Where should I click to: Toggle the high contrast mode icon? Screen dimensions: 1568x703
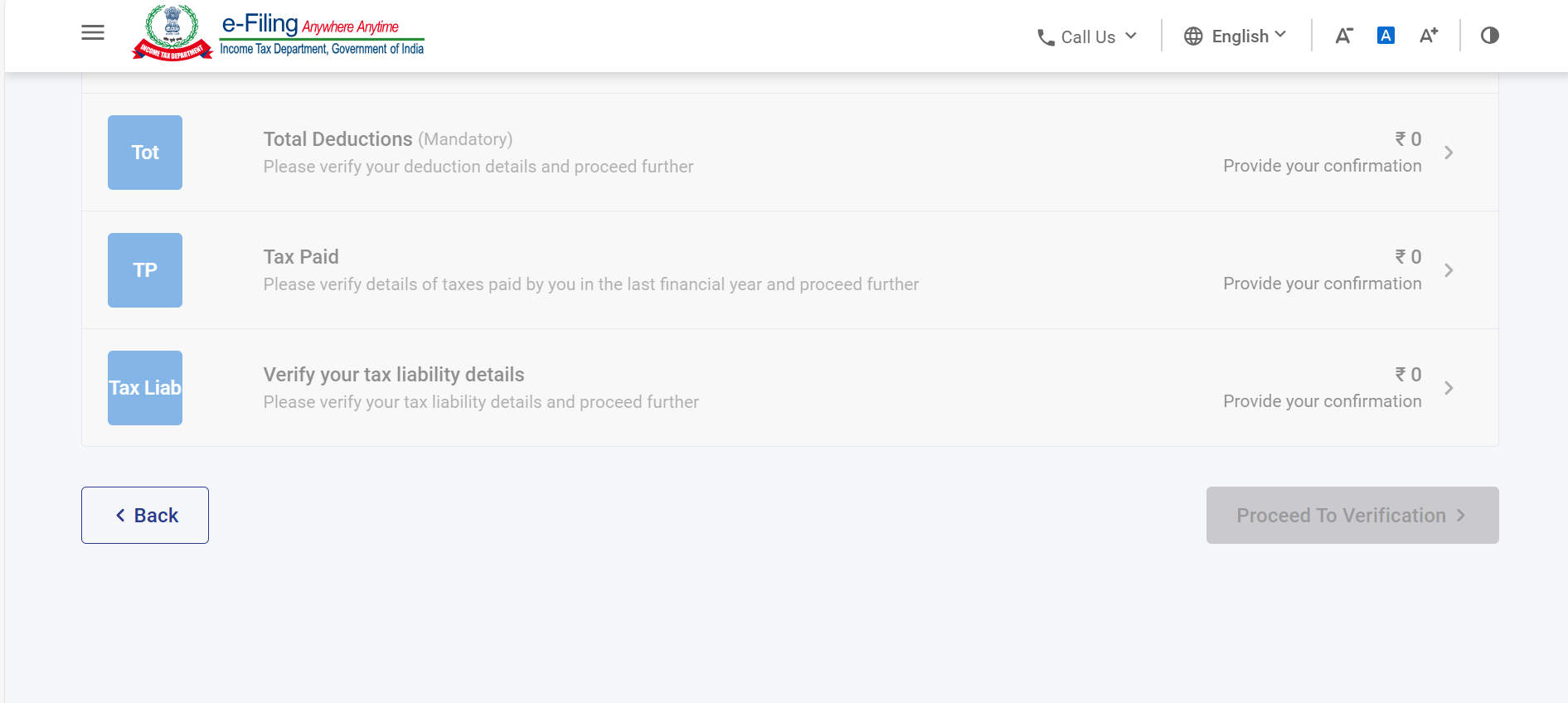click(1490, 36)
